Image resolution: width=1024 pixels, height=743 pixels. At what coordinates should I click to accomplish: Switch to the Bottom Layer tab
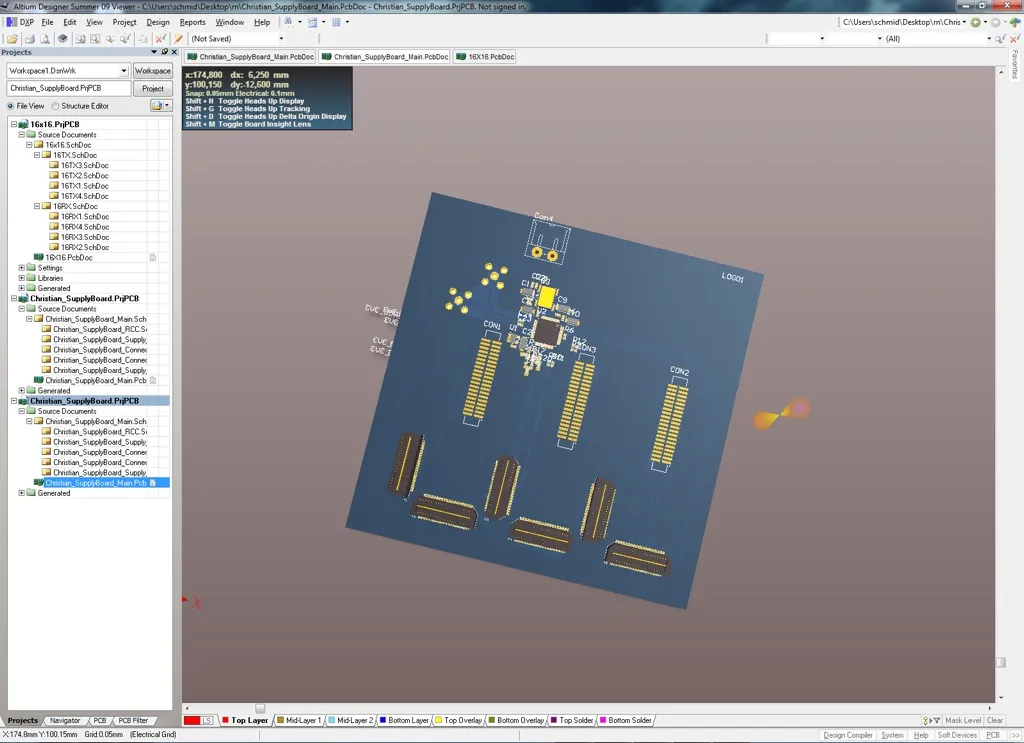pos(404,720)
